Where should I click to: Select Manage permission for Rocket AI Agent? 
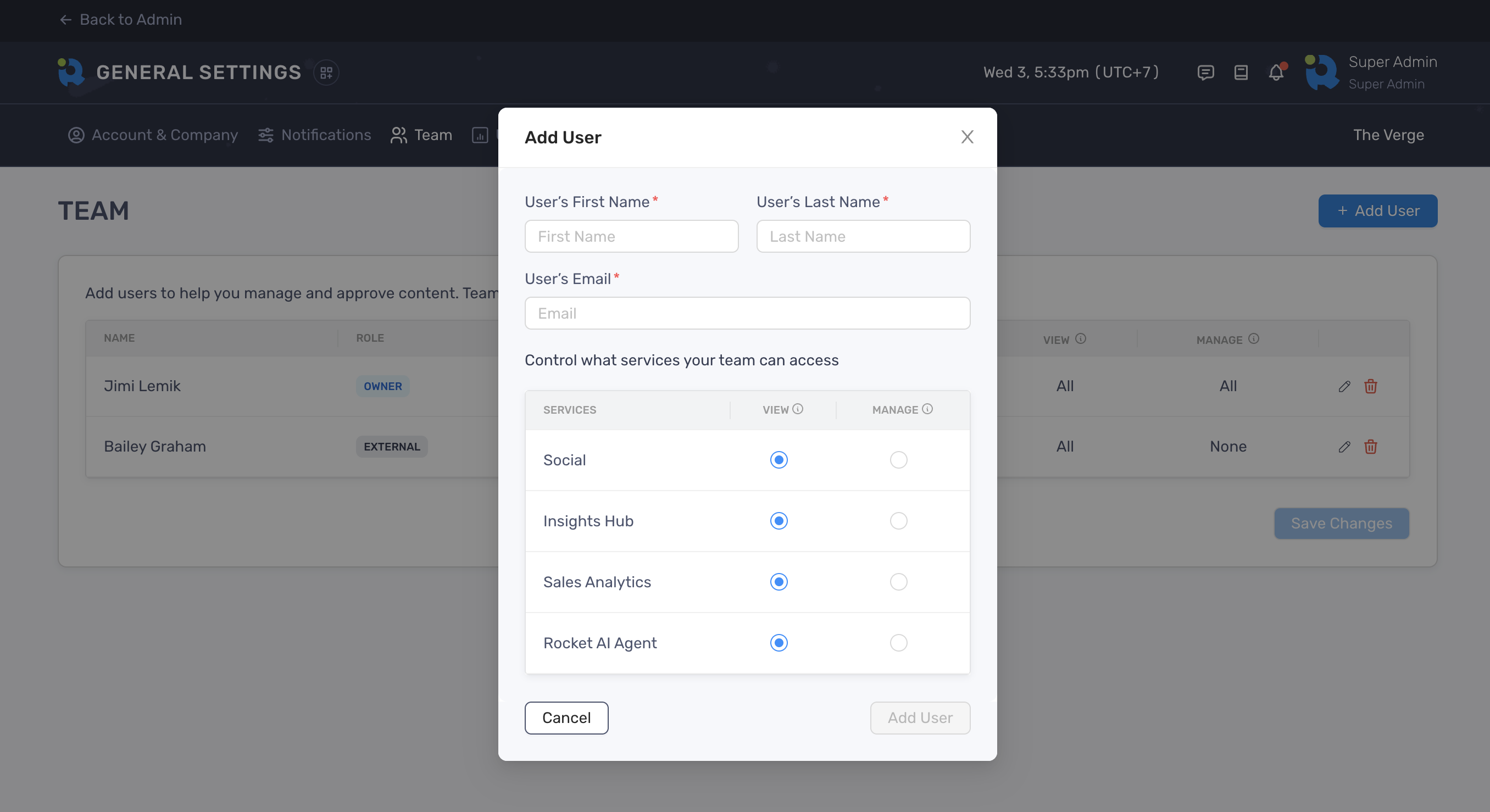pyautogui.click(x=898, y=643)
